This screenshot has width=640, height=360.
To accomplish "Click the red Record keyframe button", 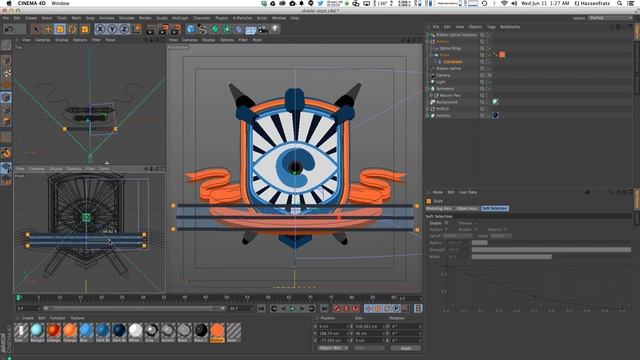I will coord(337,309).
